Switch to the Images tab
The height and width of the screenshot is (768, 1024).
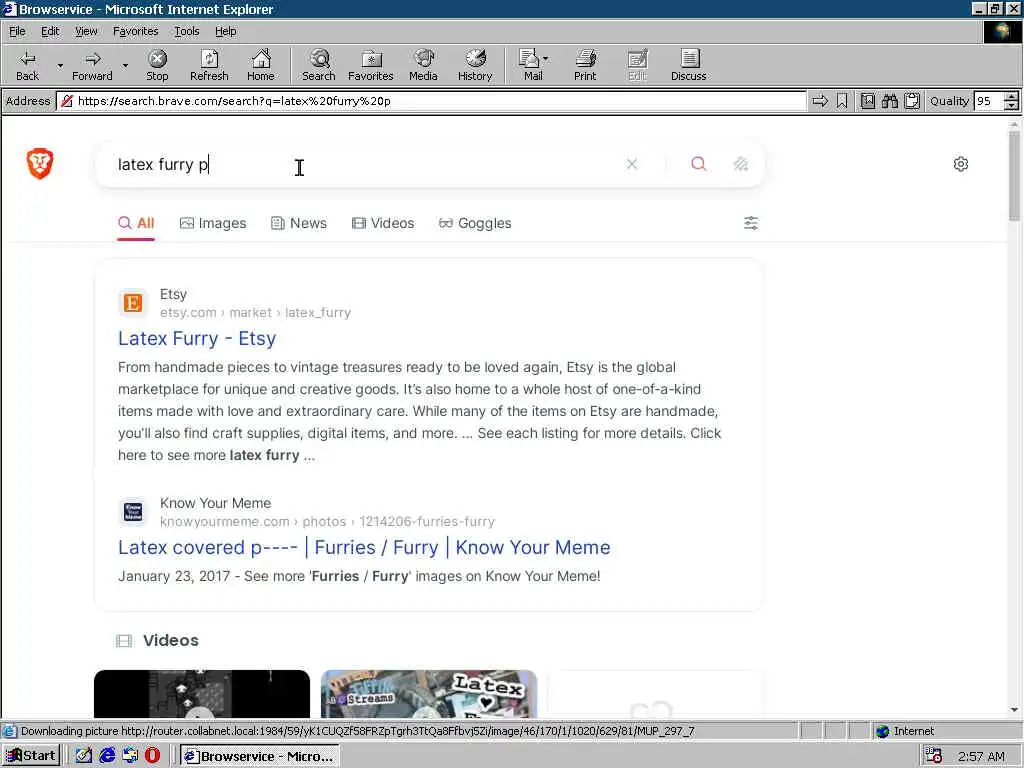click(213, 223)
